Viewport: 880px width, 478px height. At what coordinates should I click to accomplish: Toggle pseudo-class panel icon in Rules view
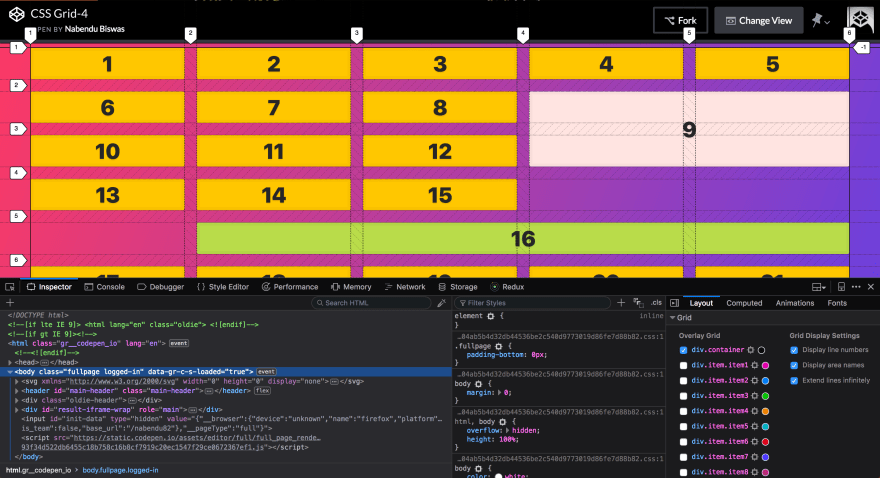point(638,303)
